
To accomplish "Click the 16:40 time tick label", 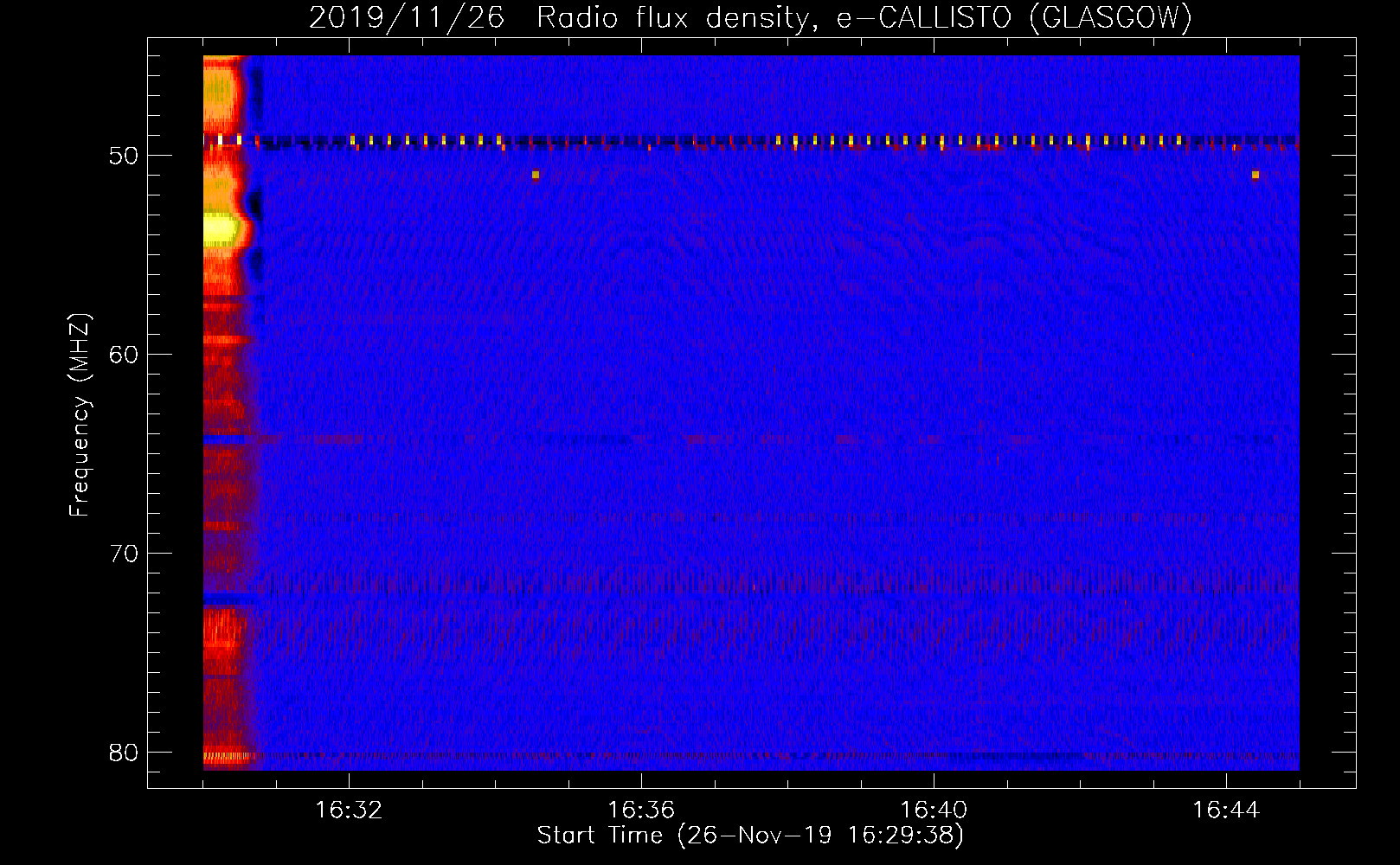I will [x=934, y=811].
